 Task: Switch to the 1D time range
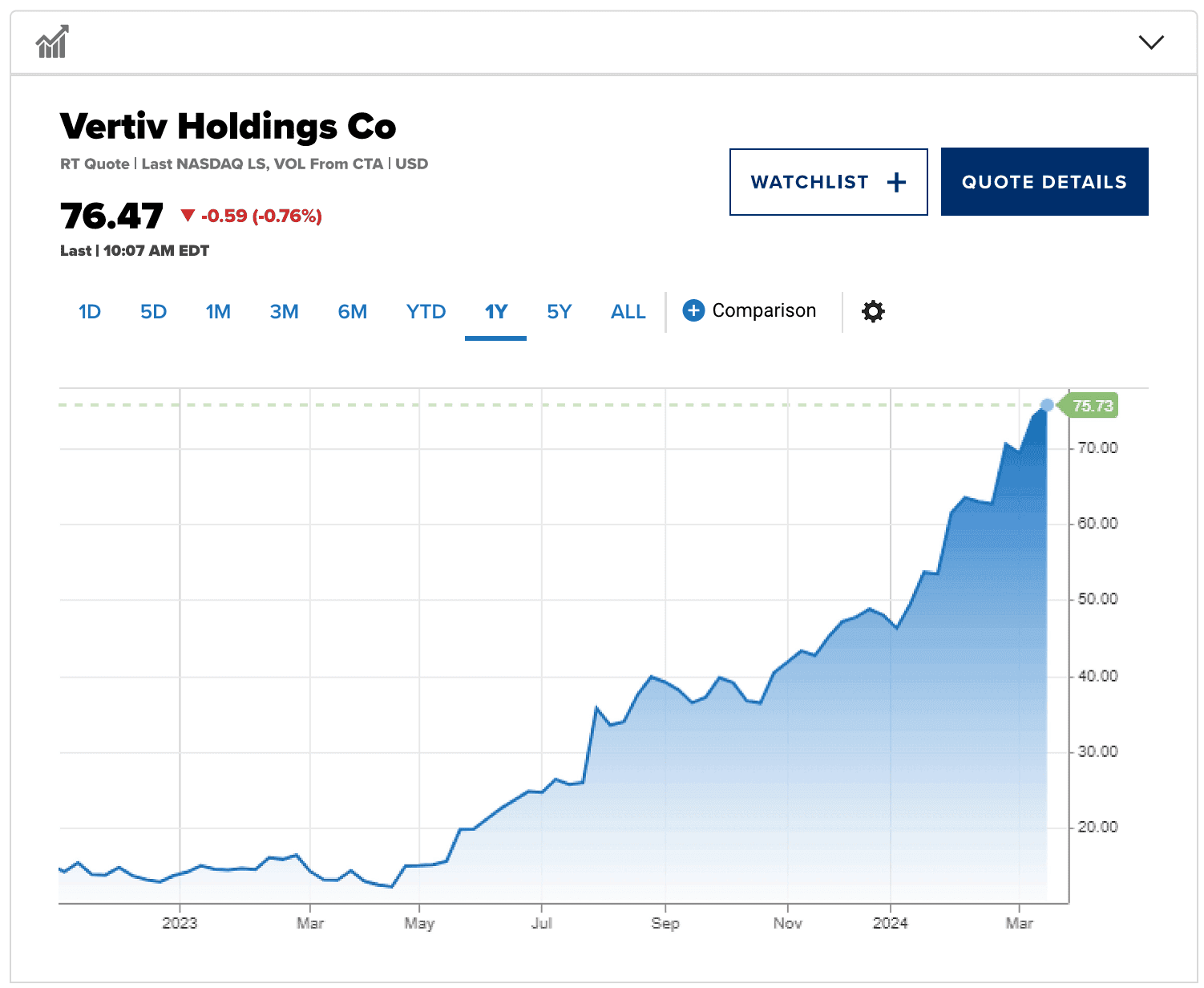(90, 311)
